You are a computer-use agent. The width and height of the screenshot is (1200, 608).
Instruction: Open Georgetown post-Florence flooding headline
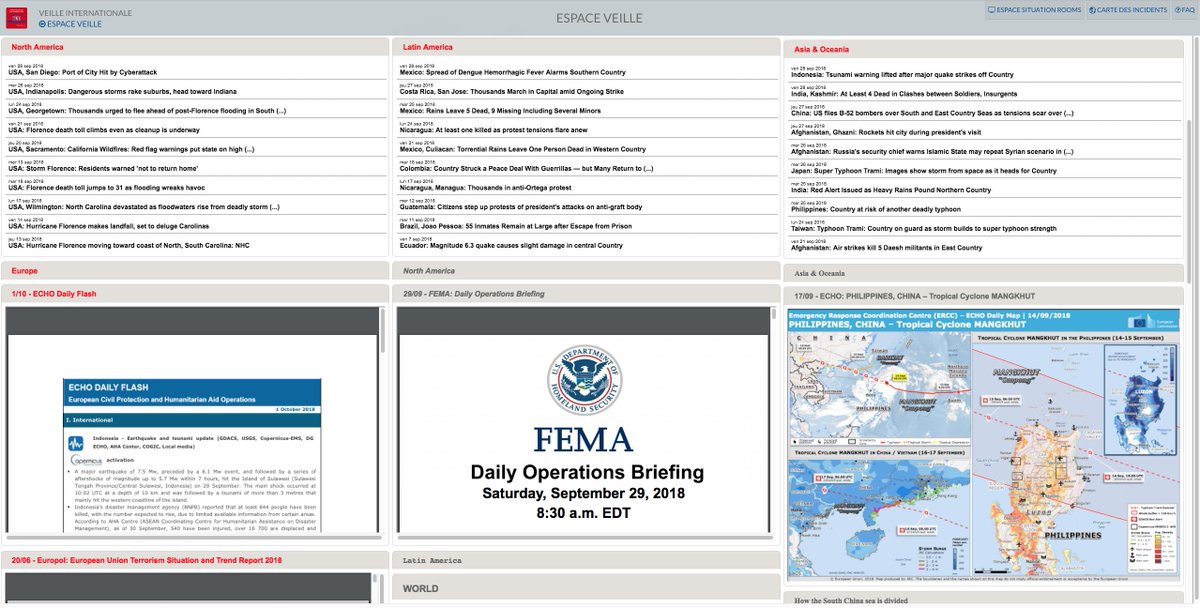[x=147, y=111]
